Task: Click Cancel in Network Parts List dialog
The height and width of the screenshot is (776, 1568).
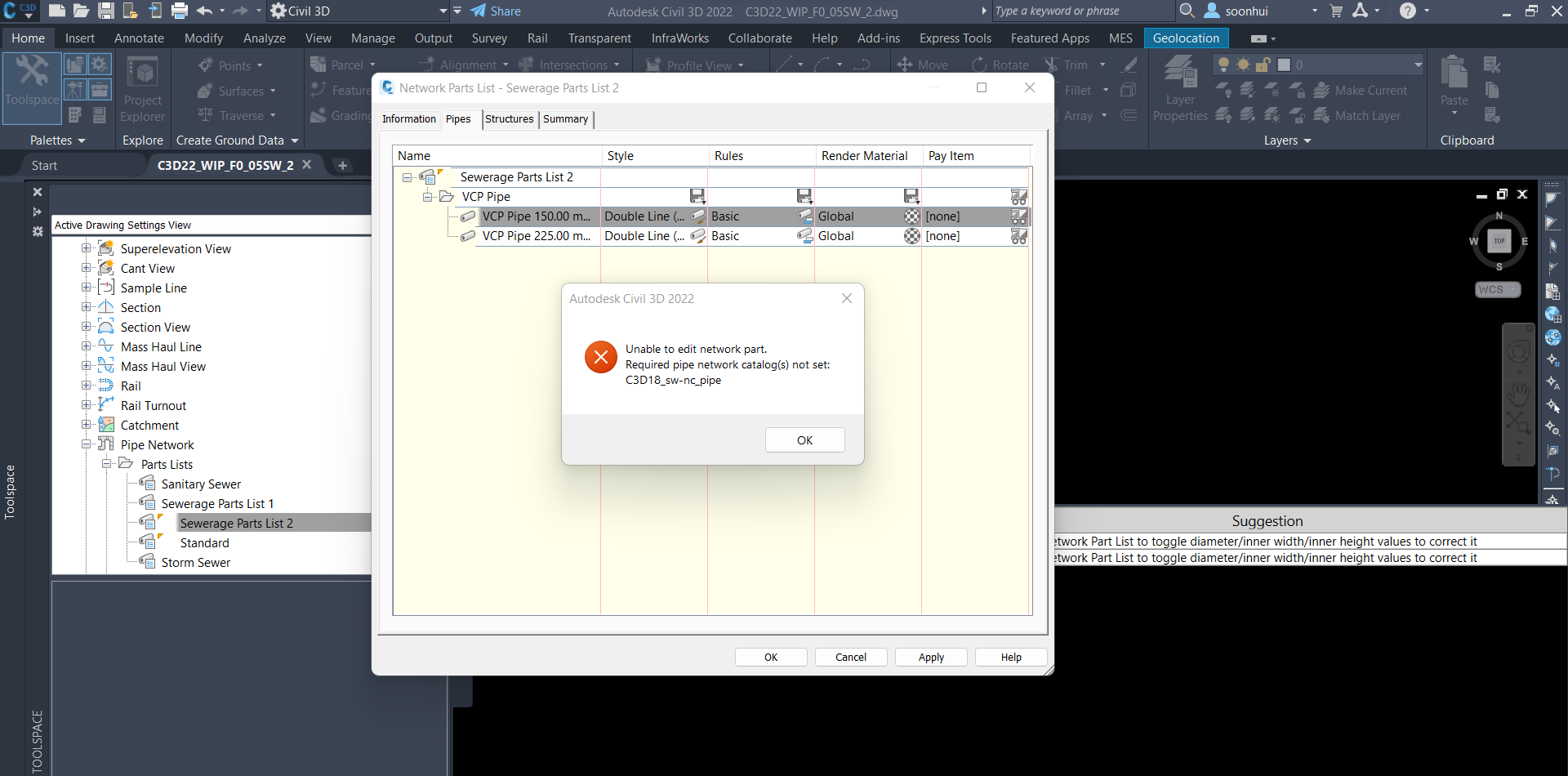Action: [x=851, y=658]
